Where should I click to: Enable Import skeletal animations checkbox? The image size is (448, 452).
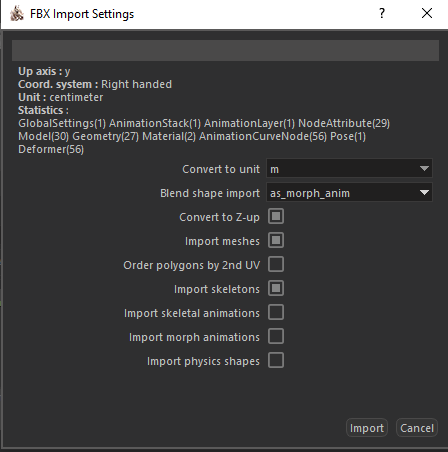tap(276, 313)
